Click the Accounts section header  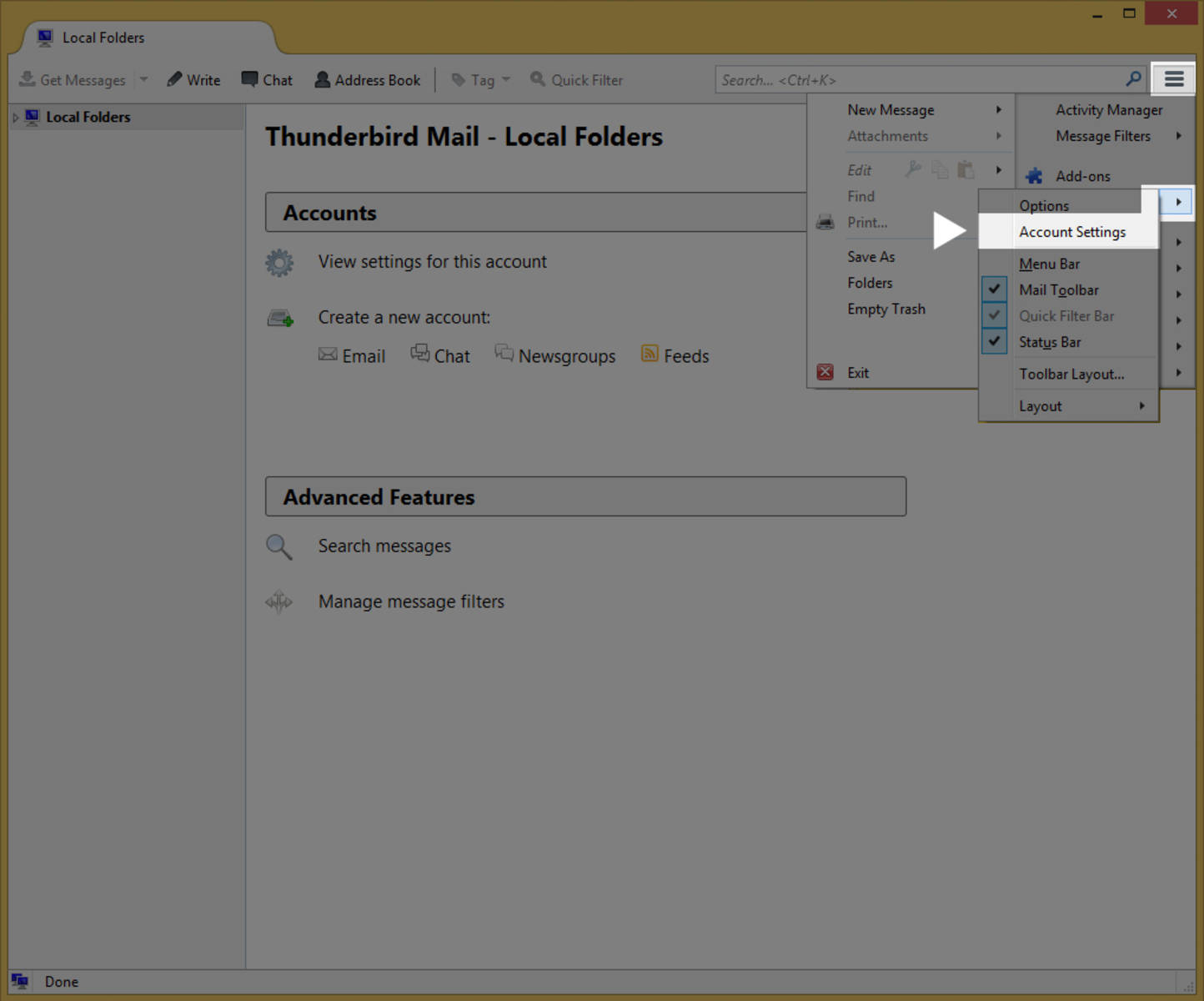[x=536, y=213]
